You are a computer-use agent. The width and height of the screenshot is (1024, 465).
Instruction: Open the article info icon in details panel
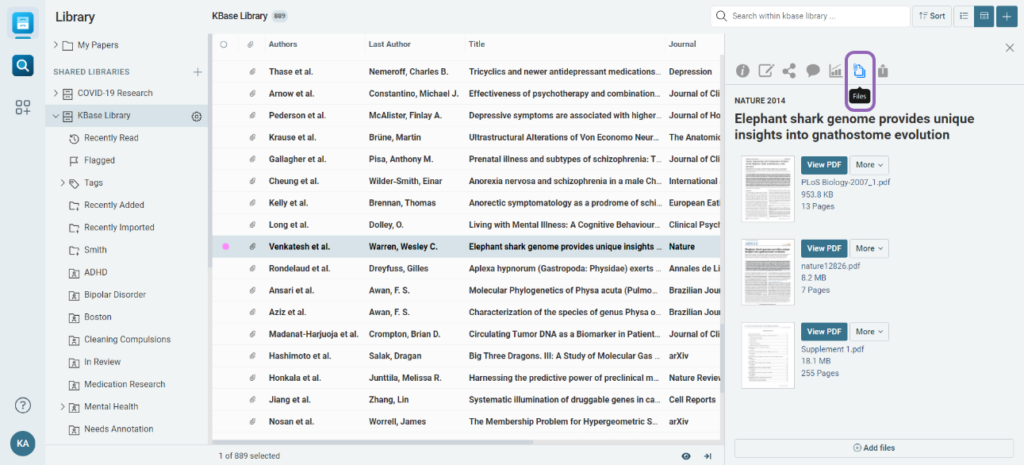[743, 71]
